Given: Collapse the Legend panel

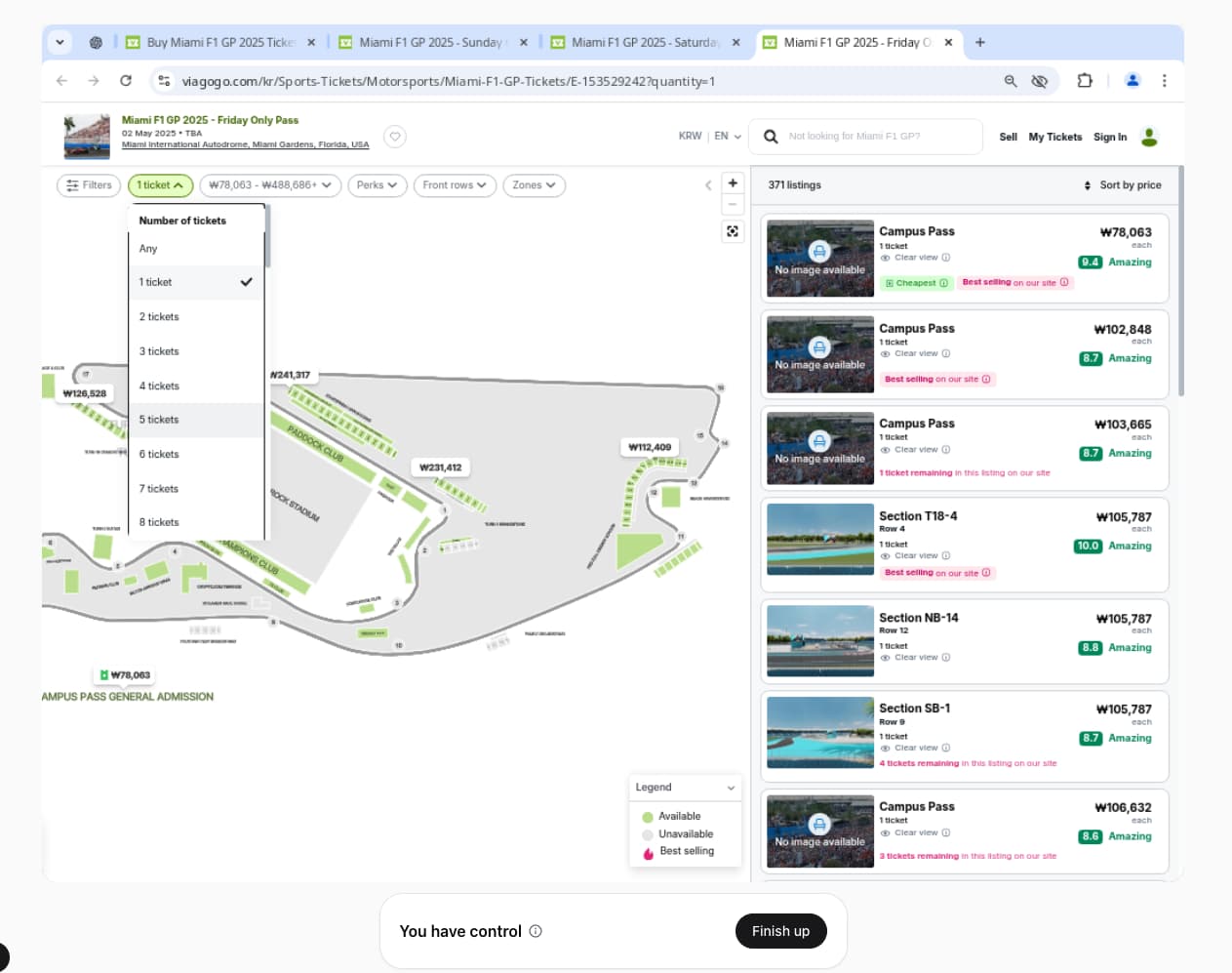Looking at the screenshot, I should point(731,788).
